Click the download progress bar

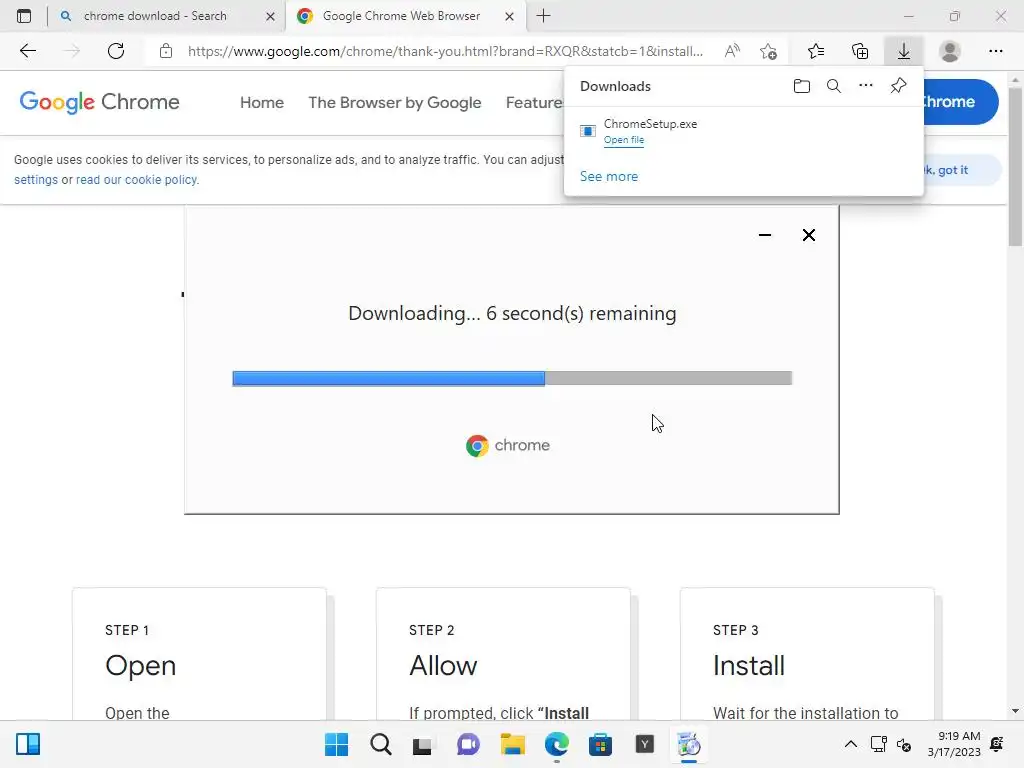(x=512, y=378)
